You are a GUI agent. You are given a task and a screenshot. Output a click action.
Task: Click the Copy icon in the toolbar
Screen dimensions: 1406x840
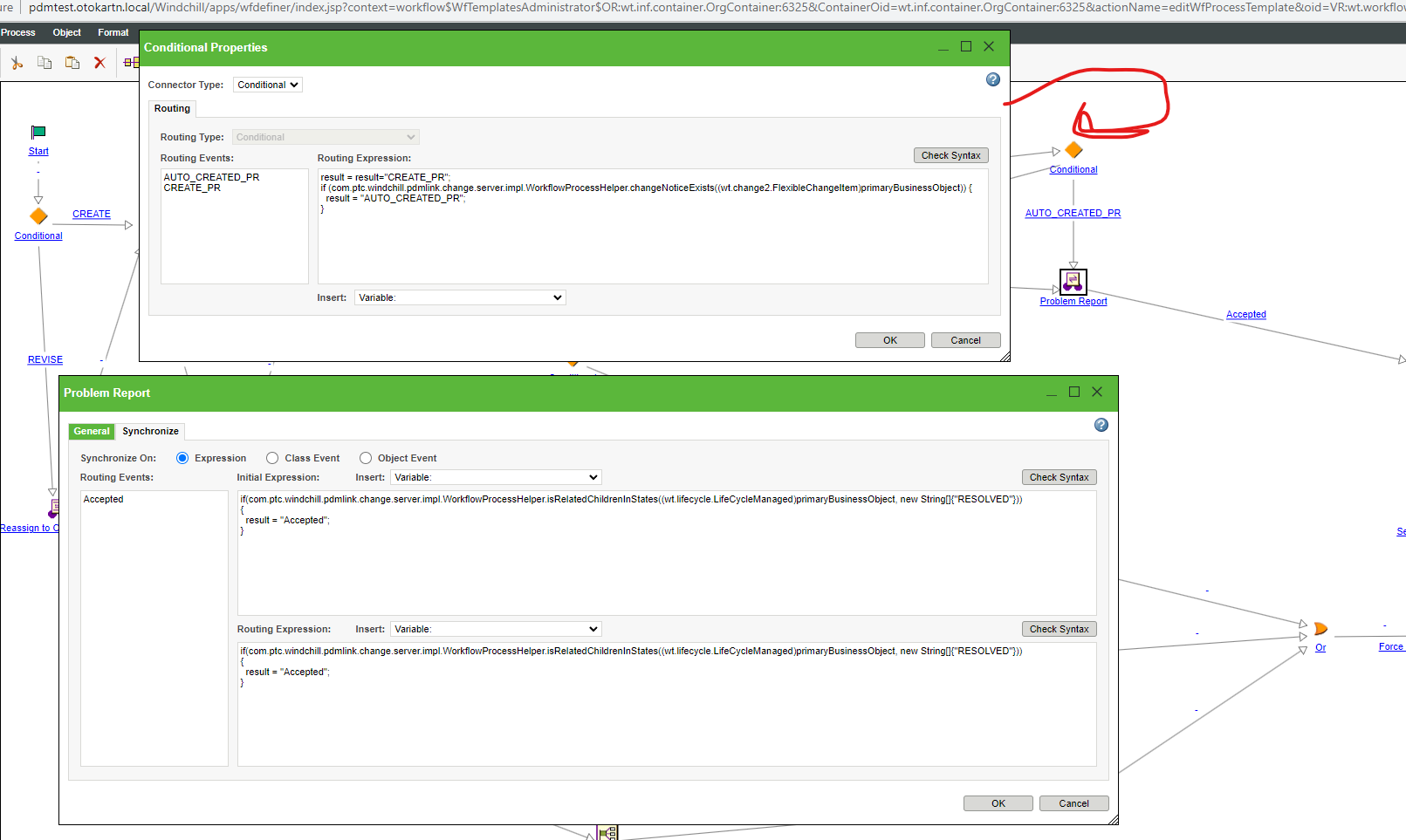click(45, 62)
